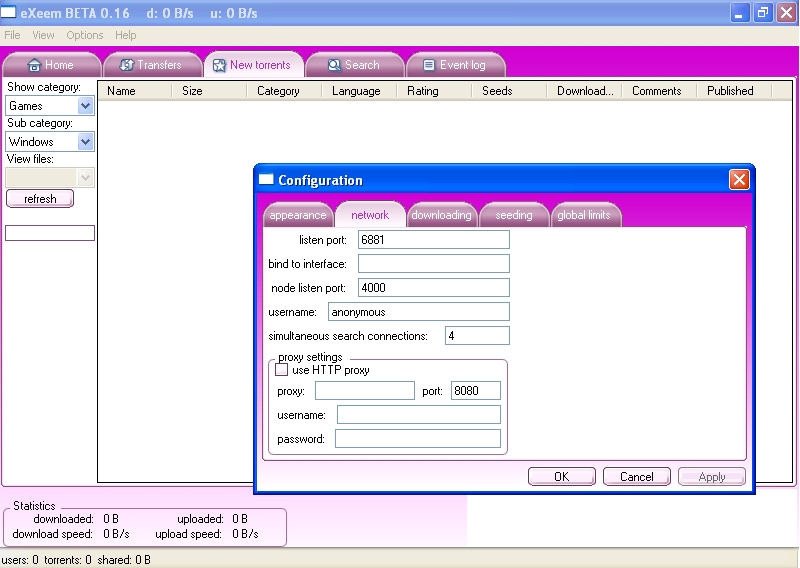Sort by the Published column header
Image resolution: width=800 pixels, height=568 pixels.
pyautogui.click(x=734, y=91)
